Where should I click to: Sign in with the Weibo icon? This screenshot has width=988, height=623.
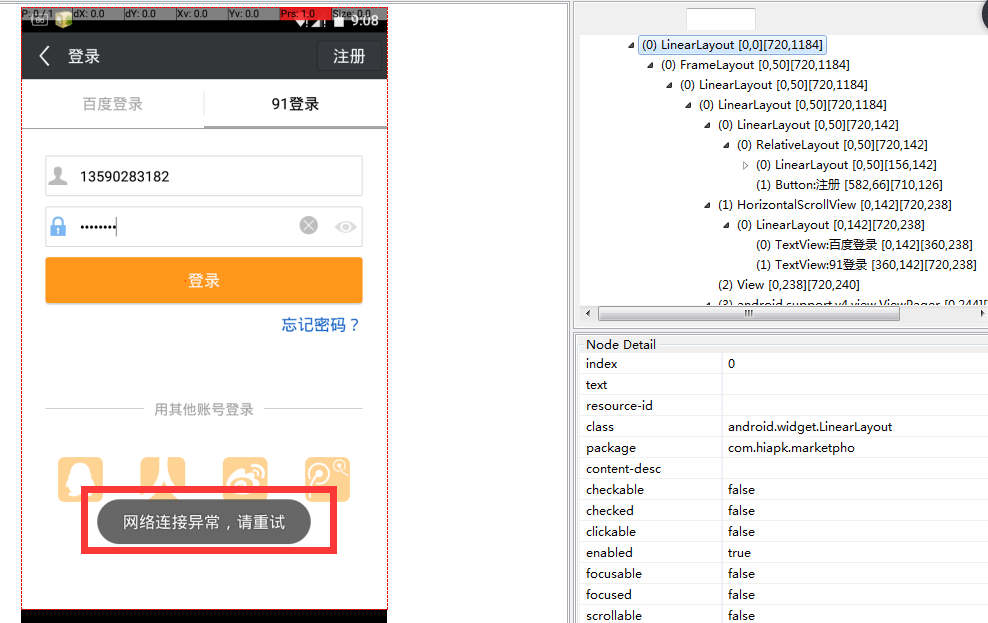pos(245,479)
